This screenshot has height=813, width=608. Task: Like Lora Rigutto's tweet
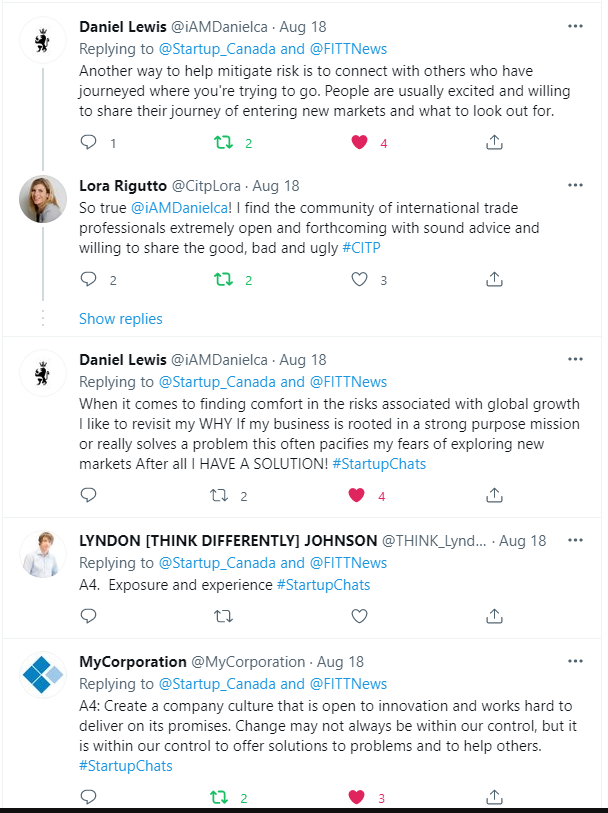(x=359, y=280)
